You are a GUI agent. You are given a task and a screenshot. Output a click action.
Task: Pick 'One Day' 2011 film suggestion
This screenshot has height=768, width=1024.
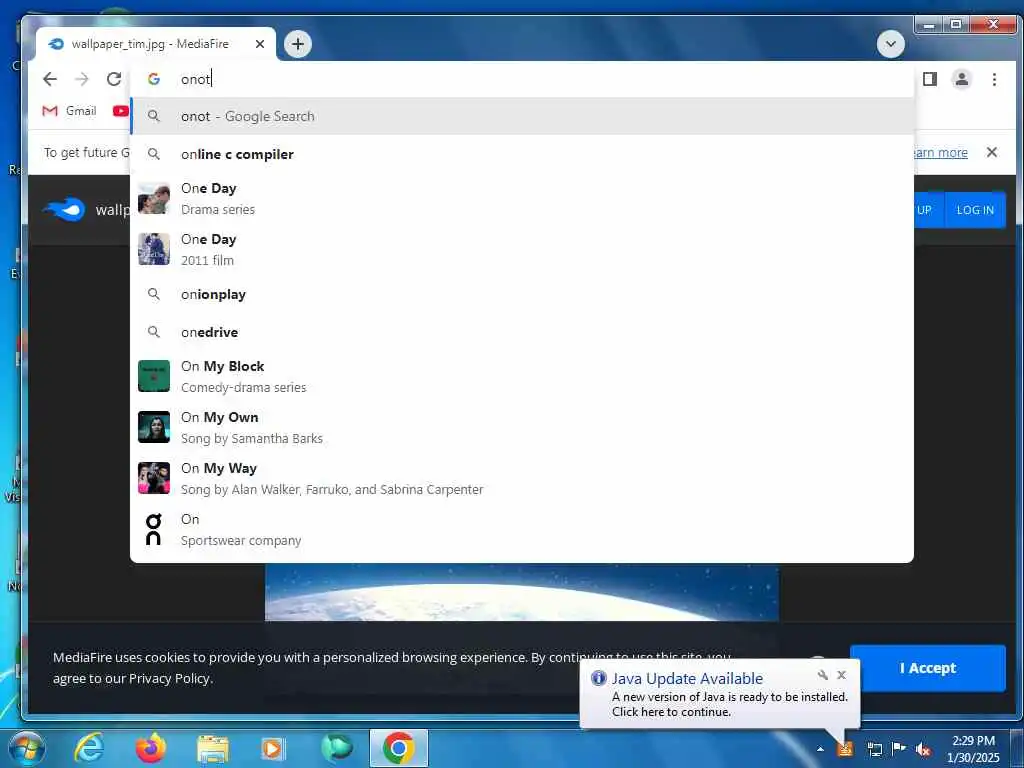[522, 249]
